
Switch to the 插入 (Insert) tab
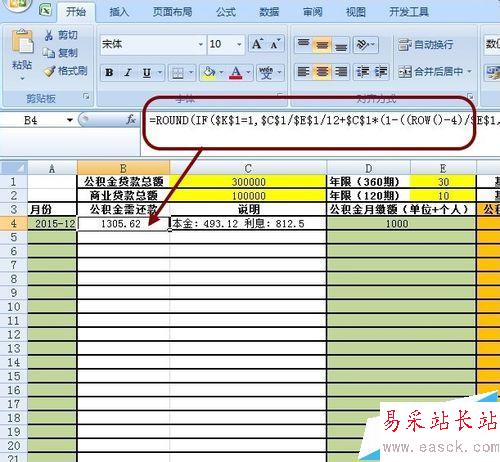(119, 12)
